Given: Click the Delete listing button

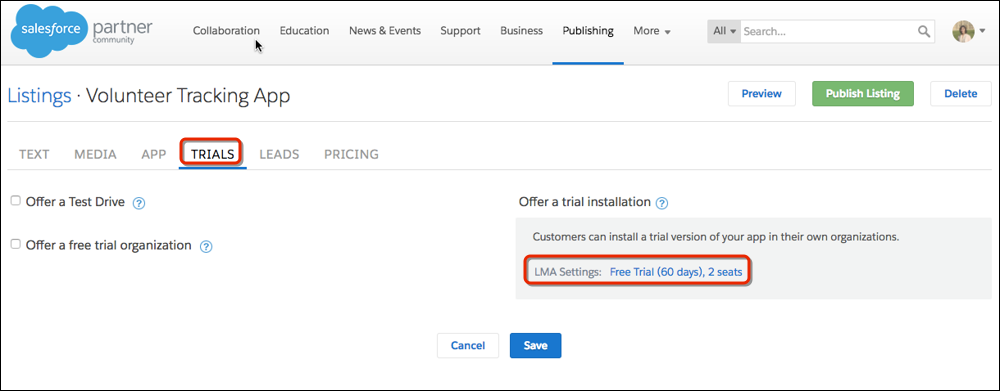Looking at the screenshot, I should coord(960,94).
